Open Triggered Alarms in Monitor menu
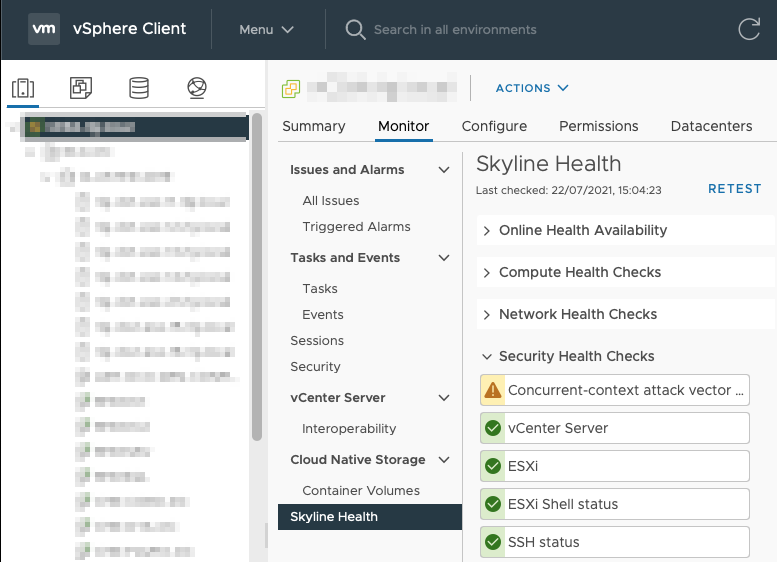The height and width of the screenshot is (562, 777). coord(356,226)
